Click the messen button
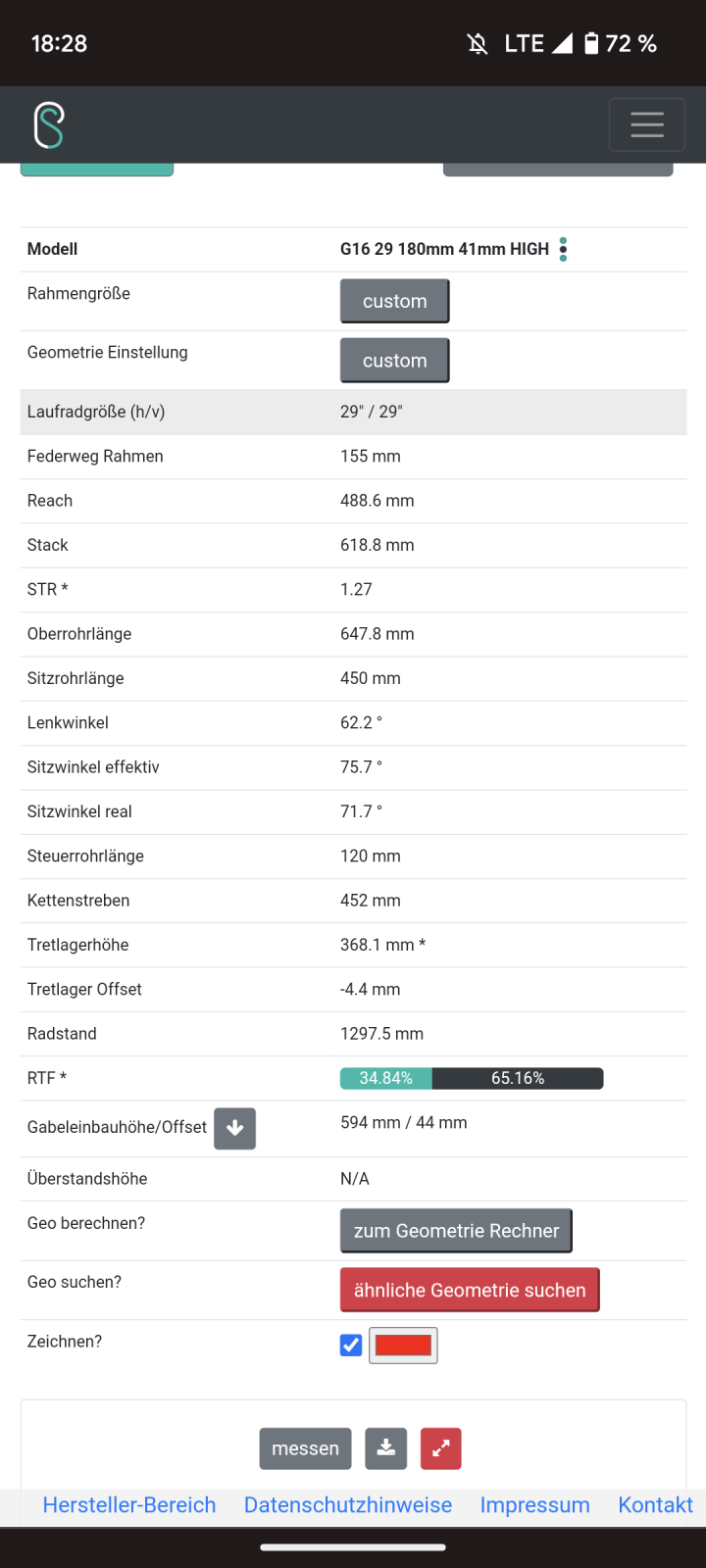Image resolution: width=706 pixels, height=1568 pixels. tap(305, 1448)
